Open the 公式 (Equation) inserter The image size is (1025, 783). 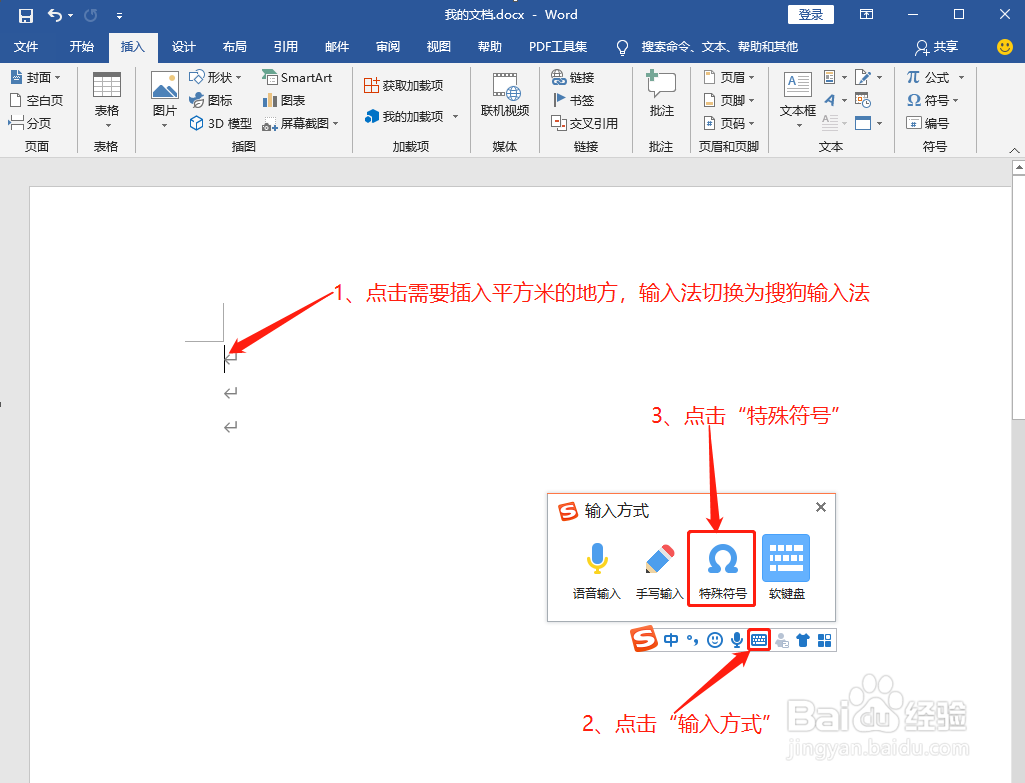(x=934, y=76)
